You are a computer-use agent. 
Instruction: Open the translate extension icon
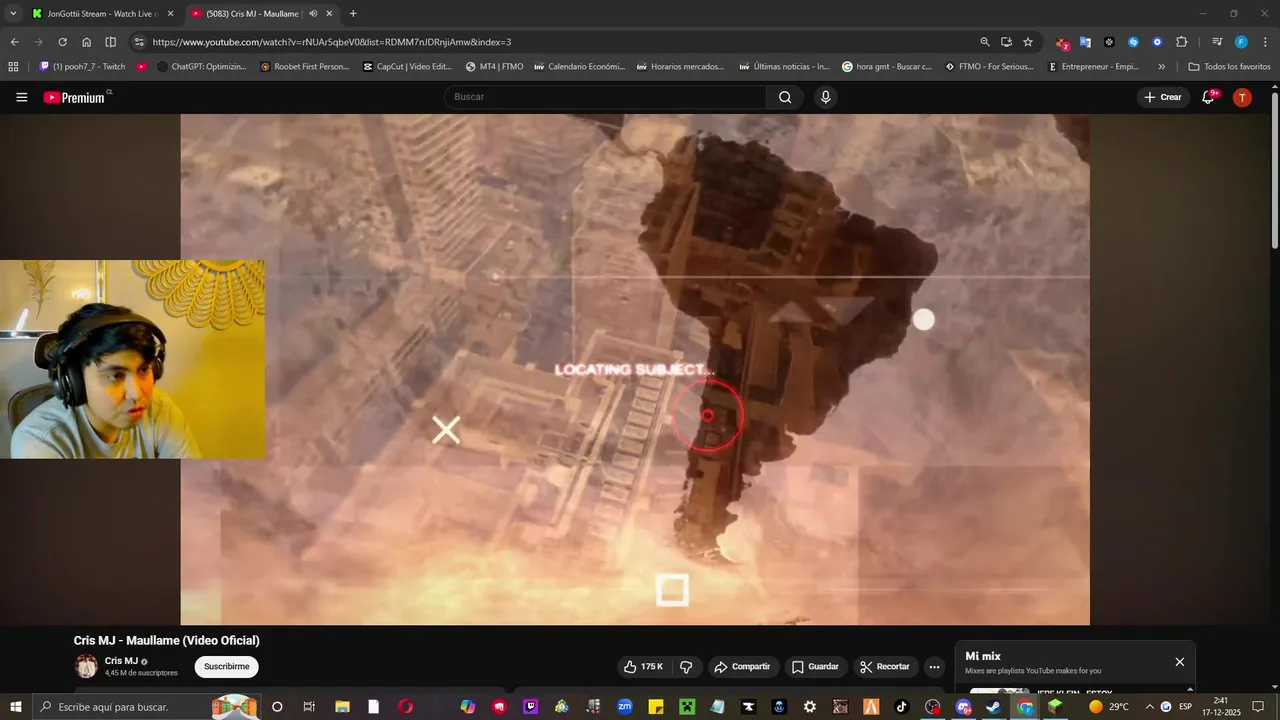tap(1085, 42)
